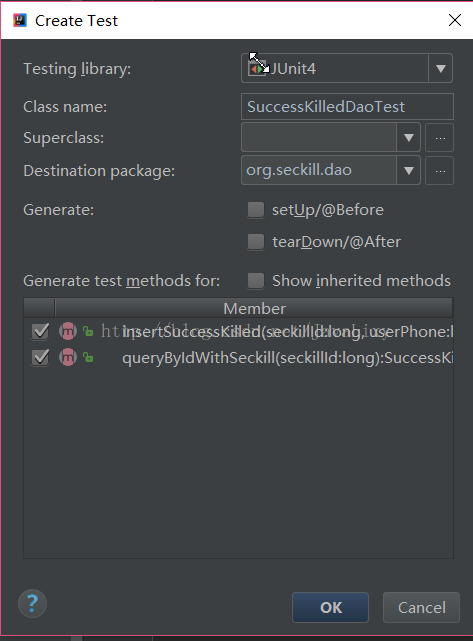Click method icon beside insertSuccessKilled
The height and width of the screenshot is (641, 473).
coord(68,331)
